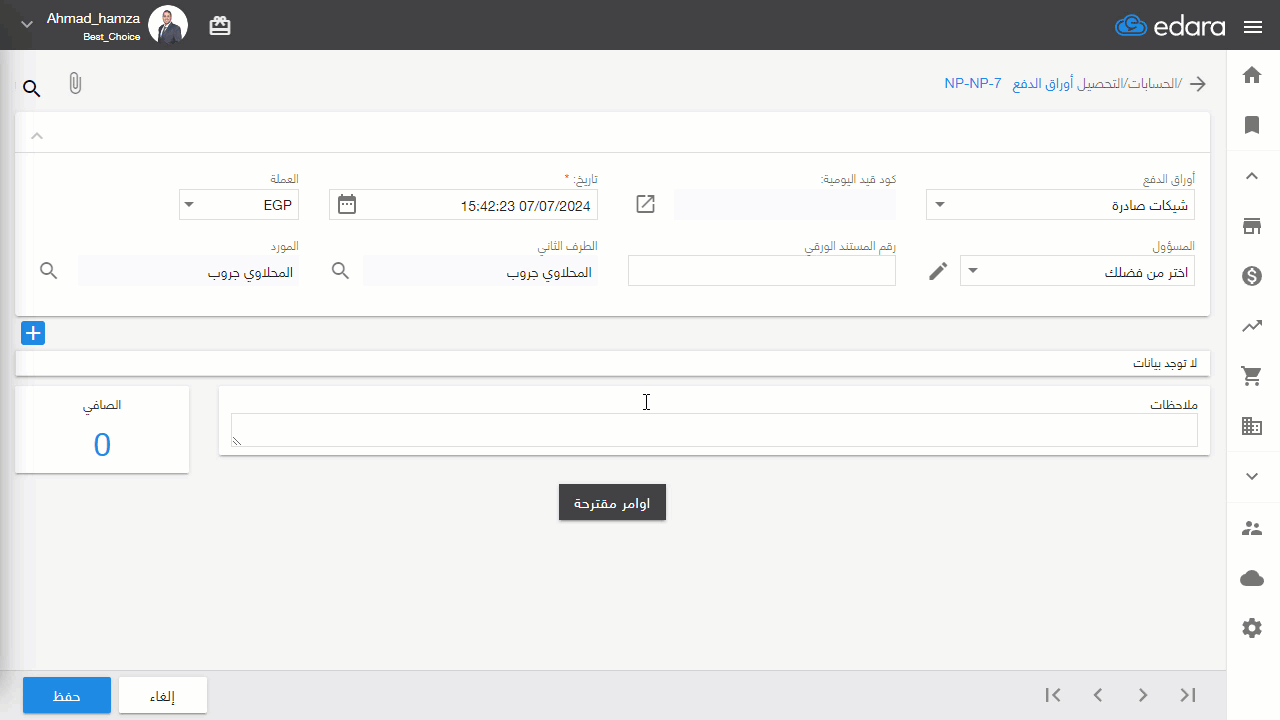This screenshot has width=1280, height=720.
Task: Click the pencil edit icon beside المسؤول
Action: pos(938,271)
